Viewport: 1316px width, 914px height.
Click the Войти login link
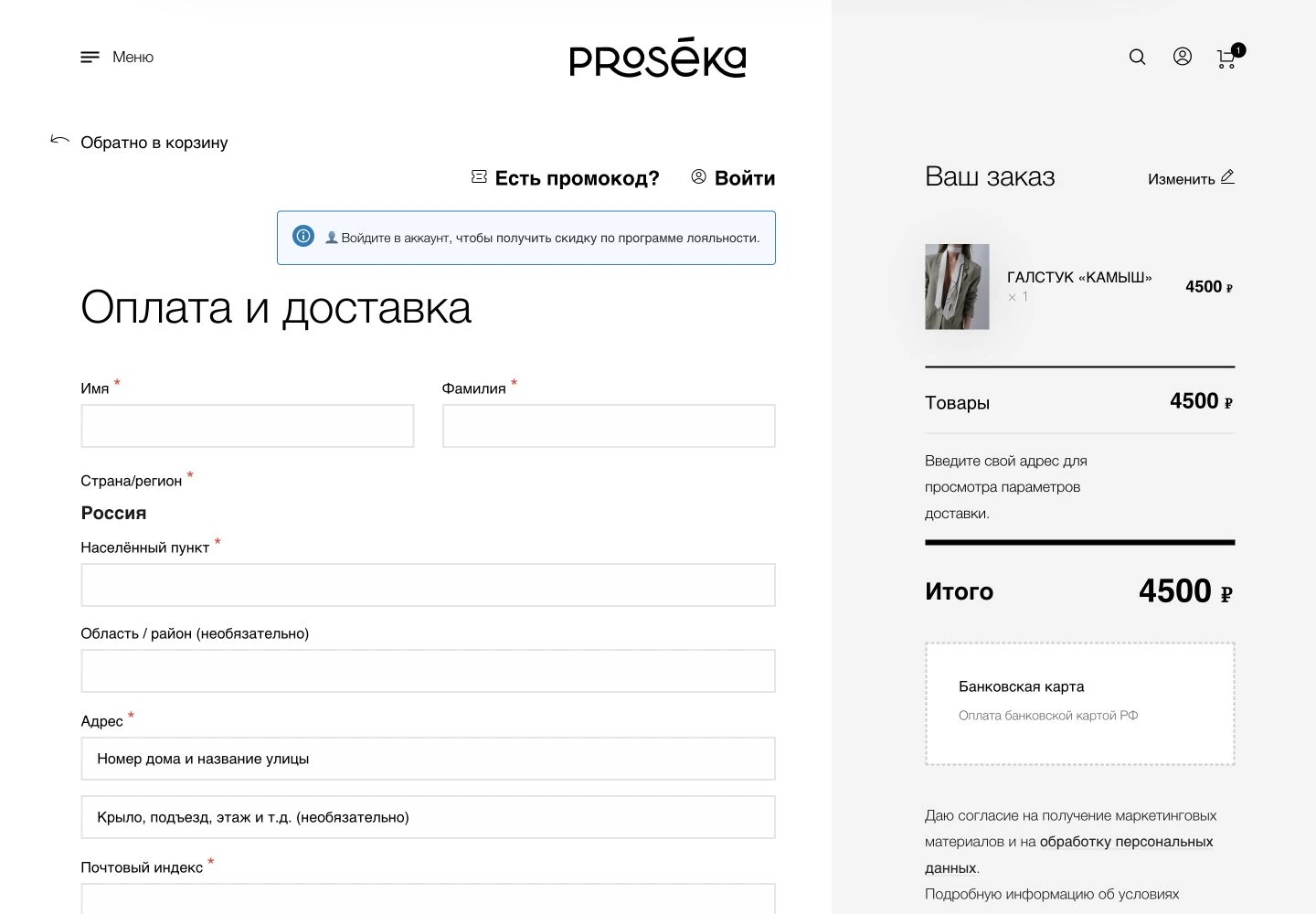745,178
